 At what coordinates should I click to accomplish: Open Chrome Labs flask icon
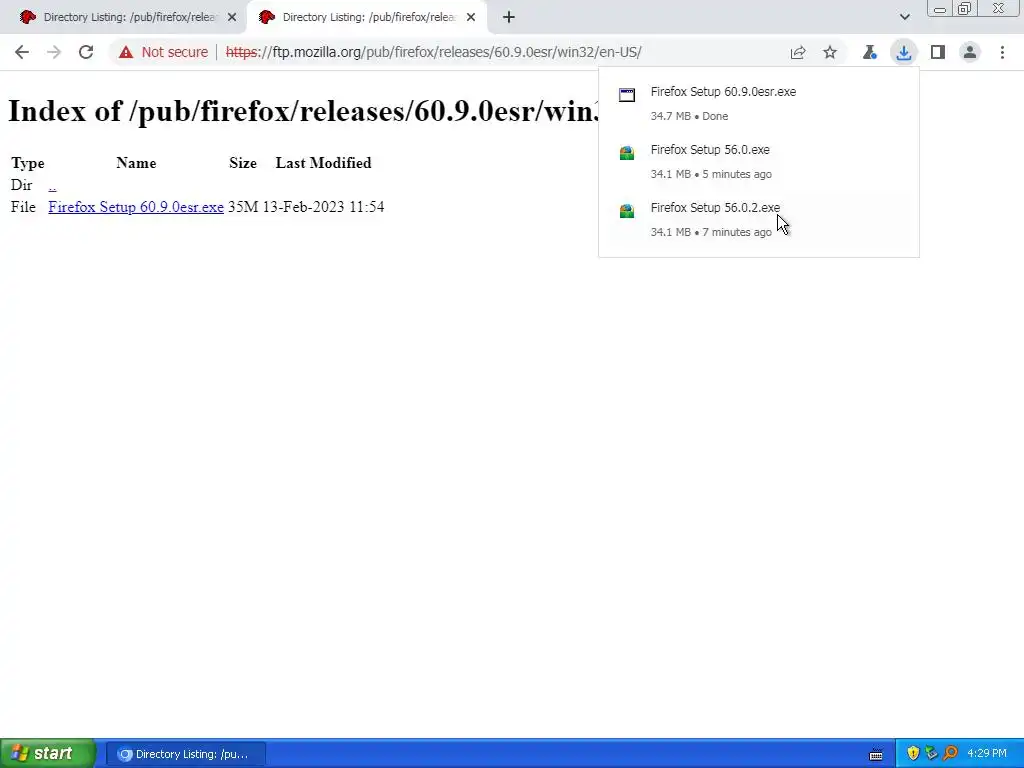coord(869,52)
